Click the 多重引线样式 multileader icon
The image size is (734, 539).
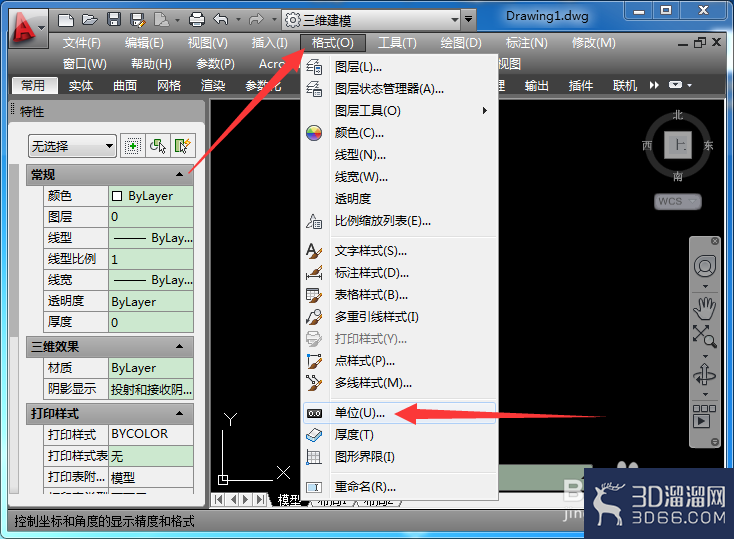(314, 317)
